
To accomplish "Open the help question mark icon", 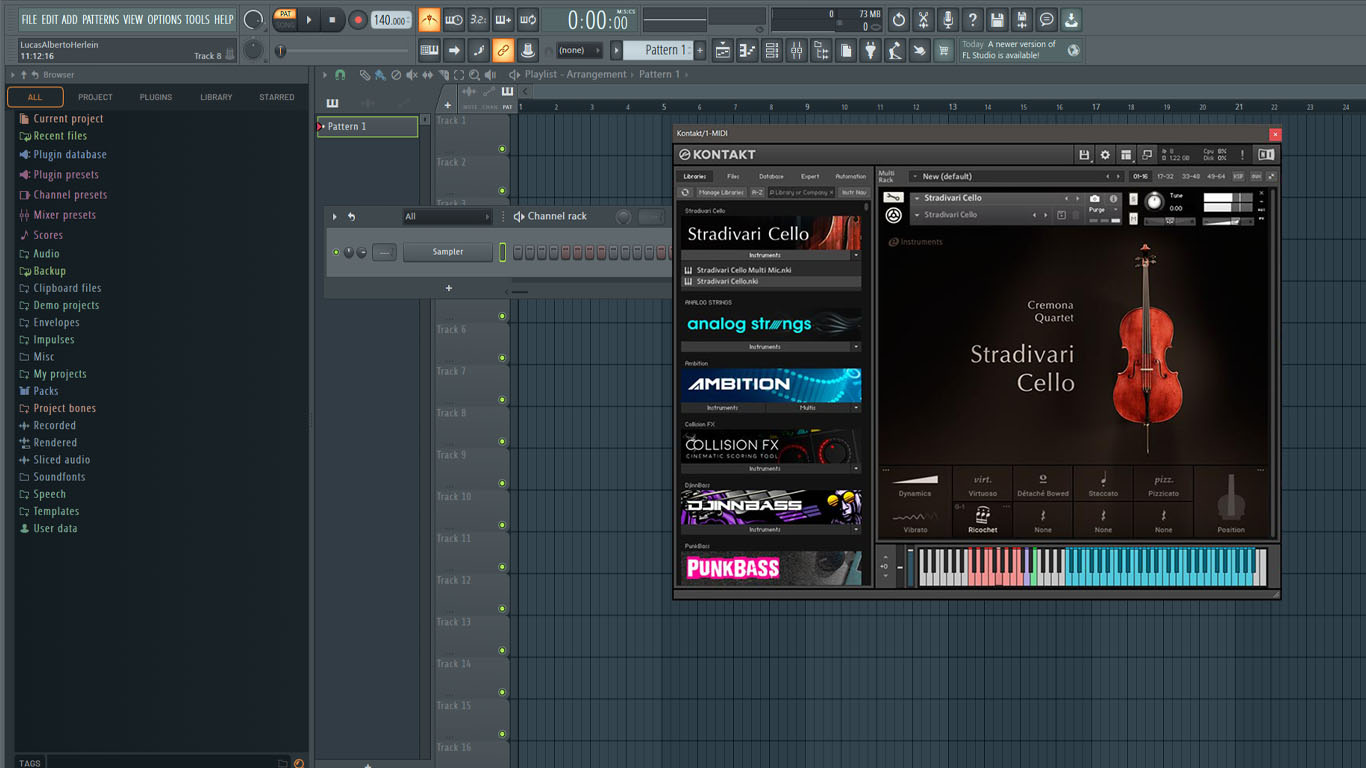I will [x=972, y=20].
